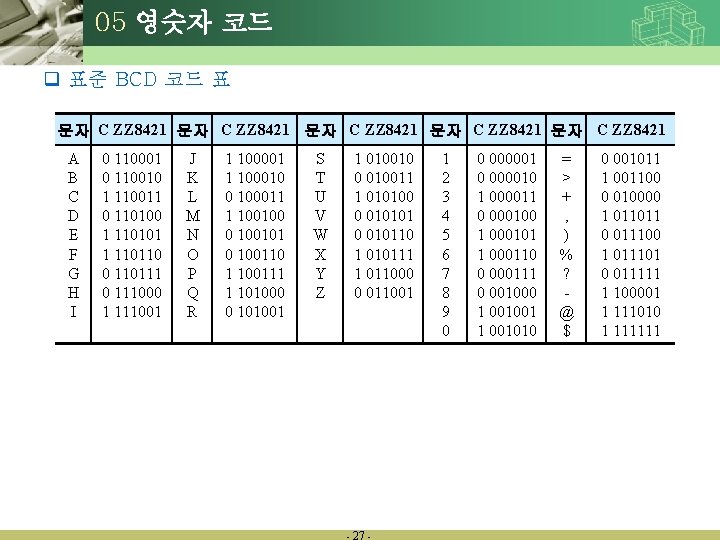The height and width of the screenshot is (540, 720).
Task: Click the question mark symbol cell
Action: [x=566, y=274]
